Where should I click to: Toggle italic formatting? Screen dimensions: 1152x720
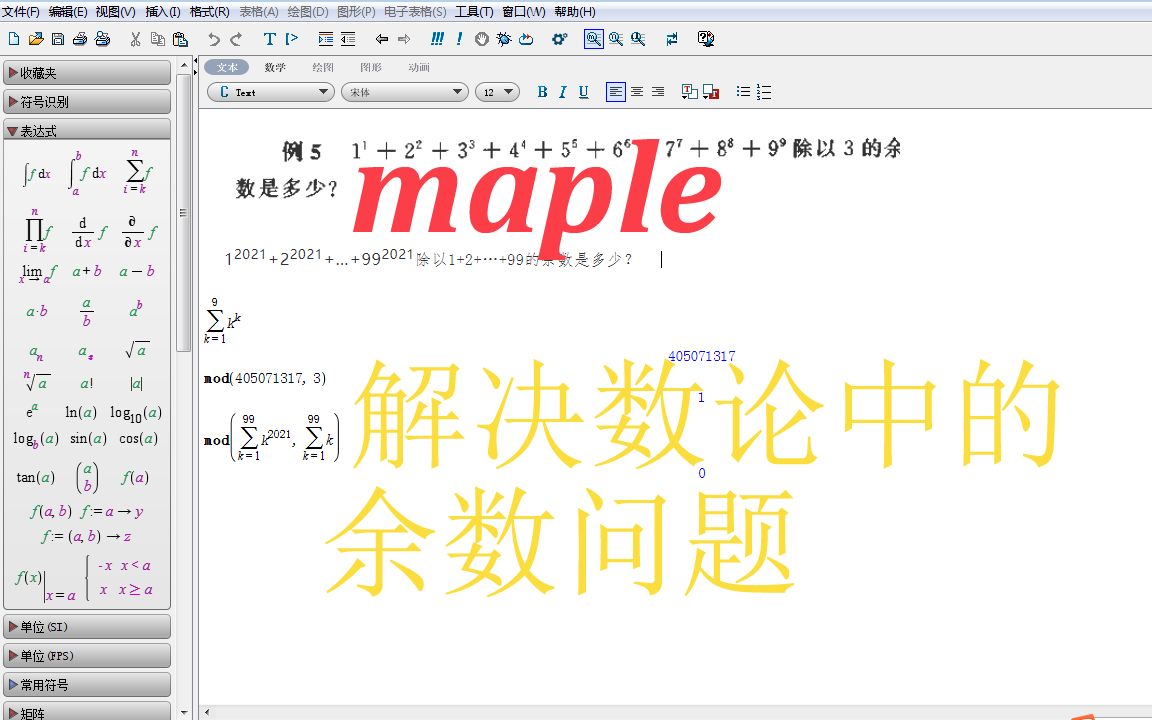pyautogui.click(x=562, y=91)
